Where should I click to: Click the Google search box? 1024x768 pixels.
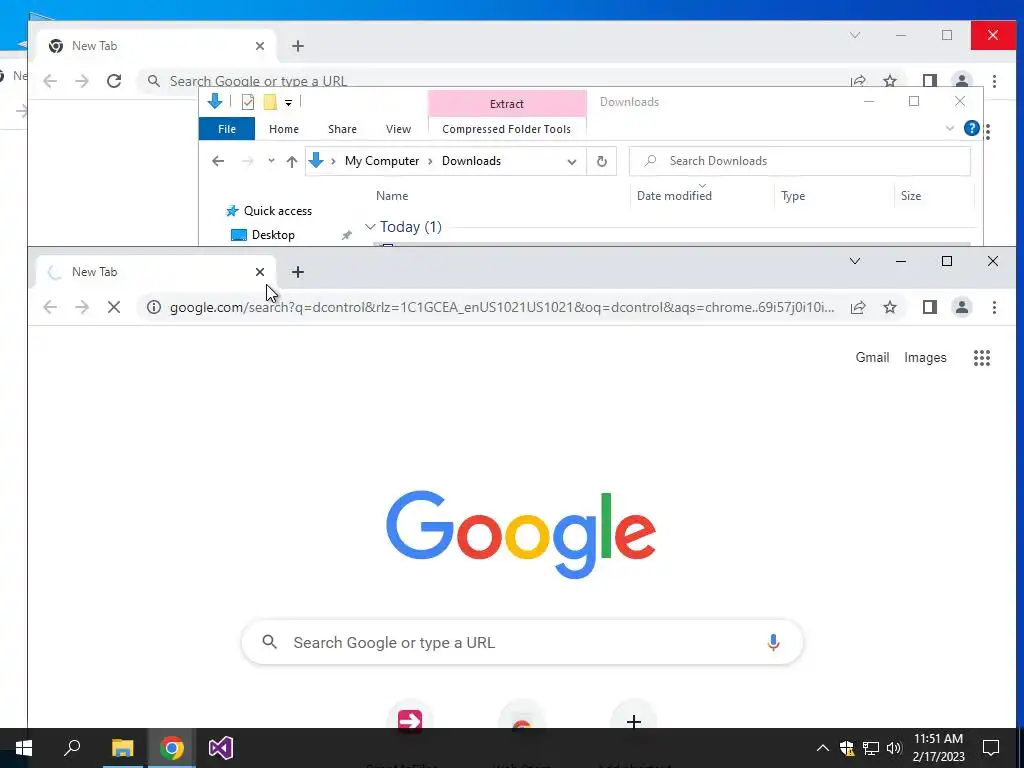pos(522,643)
